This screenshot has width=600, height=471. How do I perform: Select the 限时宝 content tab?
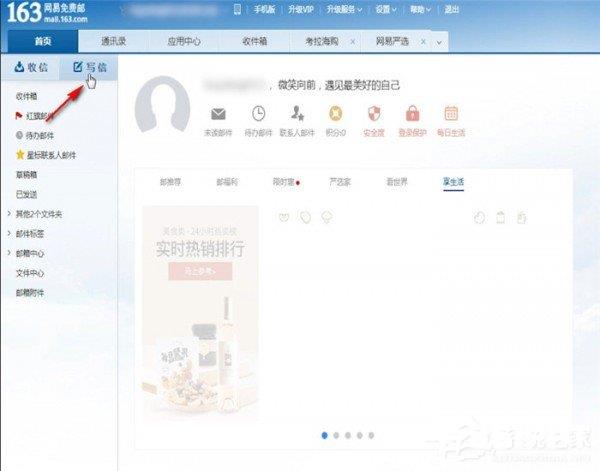click(x=284, y=182)
